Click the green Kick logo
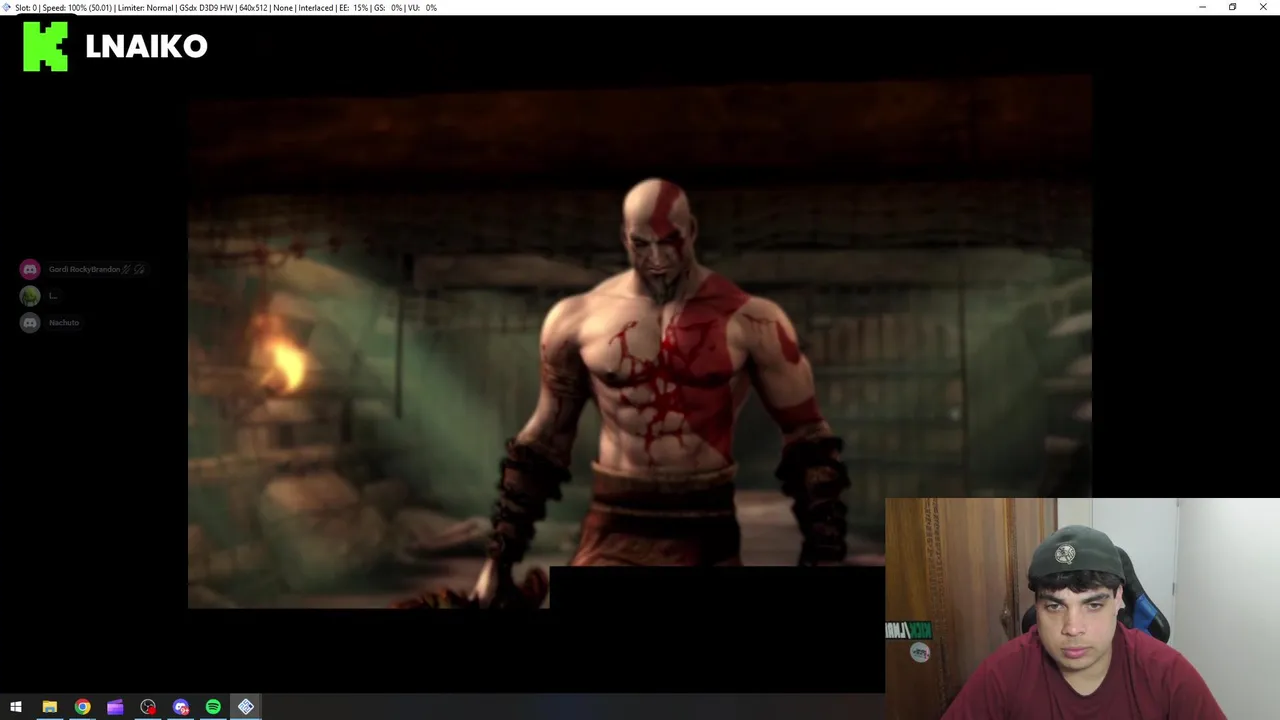Screen dimensions: 1280x720 [x=46, y=46]
